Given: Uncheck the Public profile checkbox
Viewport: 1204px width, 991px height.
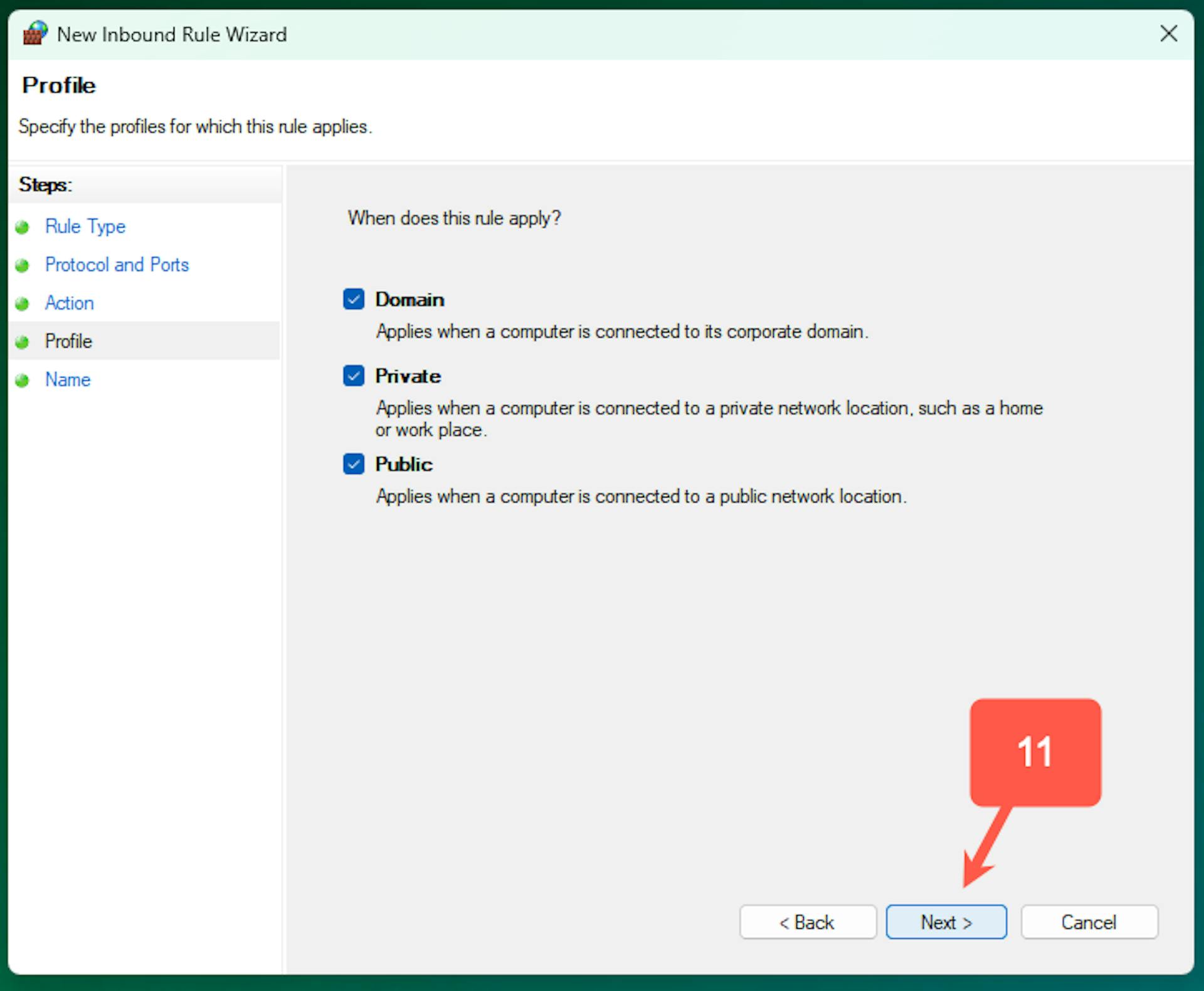Looking at the screenshot, I should click(354, 464).
